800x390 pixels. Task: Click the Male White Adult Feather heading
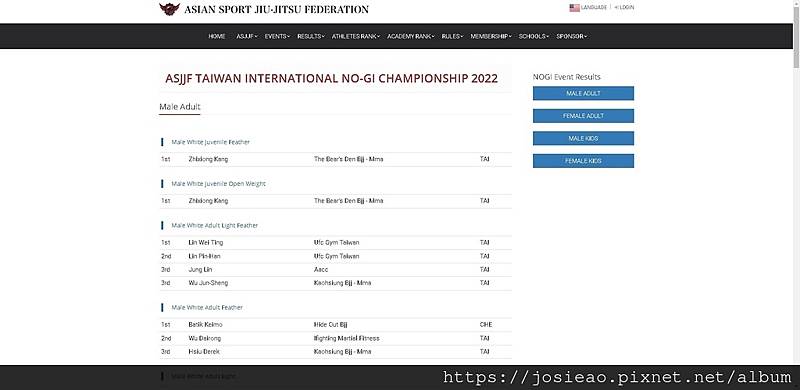pyautogui.click(x=207, y=308)
